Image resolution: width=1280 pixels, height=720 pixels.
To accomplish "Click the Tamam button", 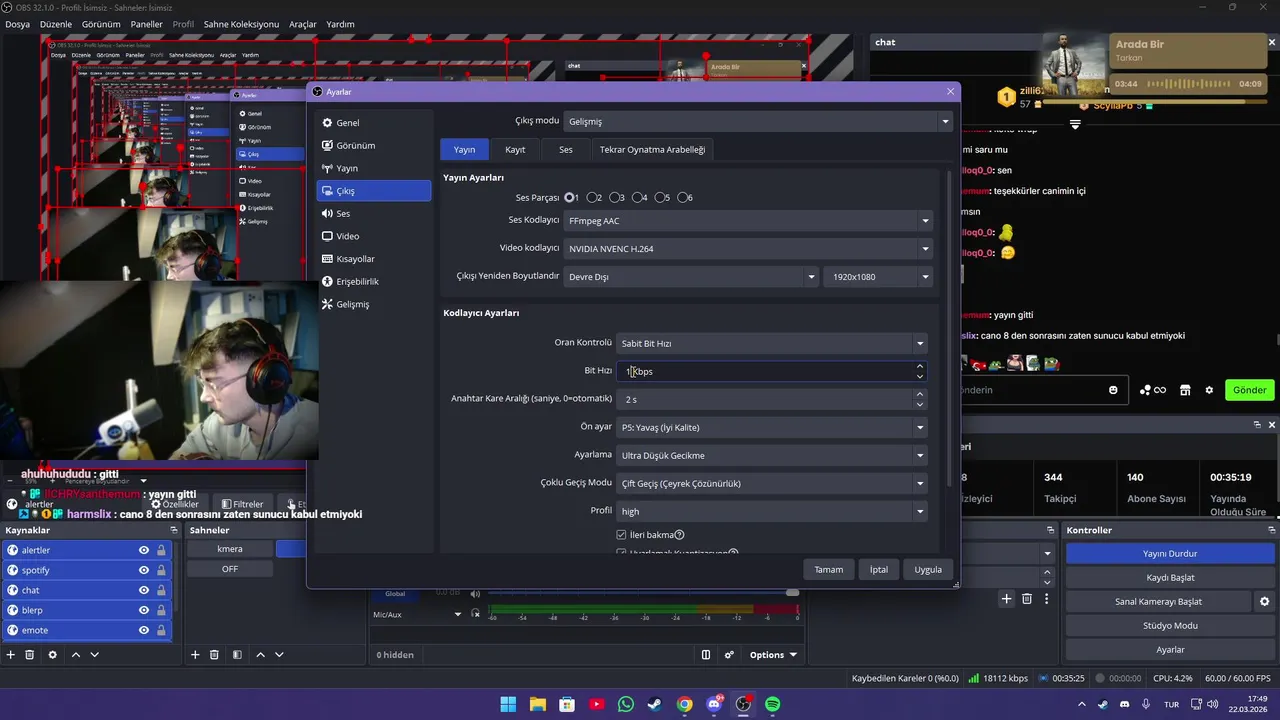I will (x=828, y=569).
